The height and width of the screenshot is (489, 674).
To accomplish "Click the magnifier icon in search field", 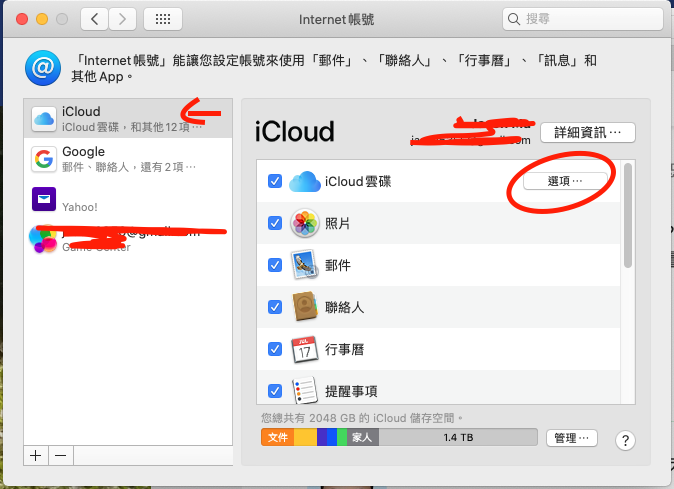I will click(x=514, y=19).
